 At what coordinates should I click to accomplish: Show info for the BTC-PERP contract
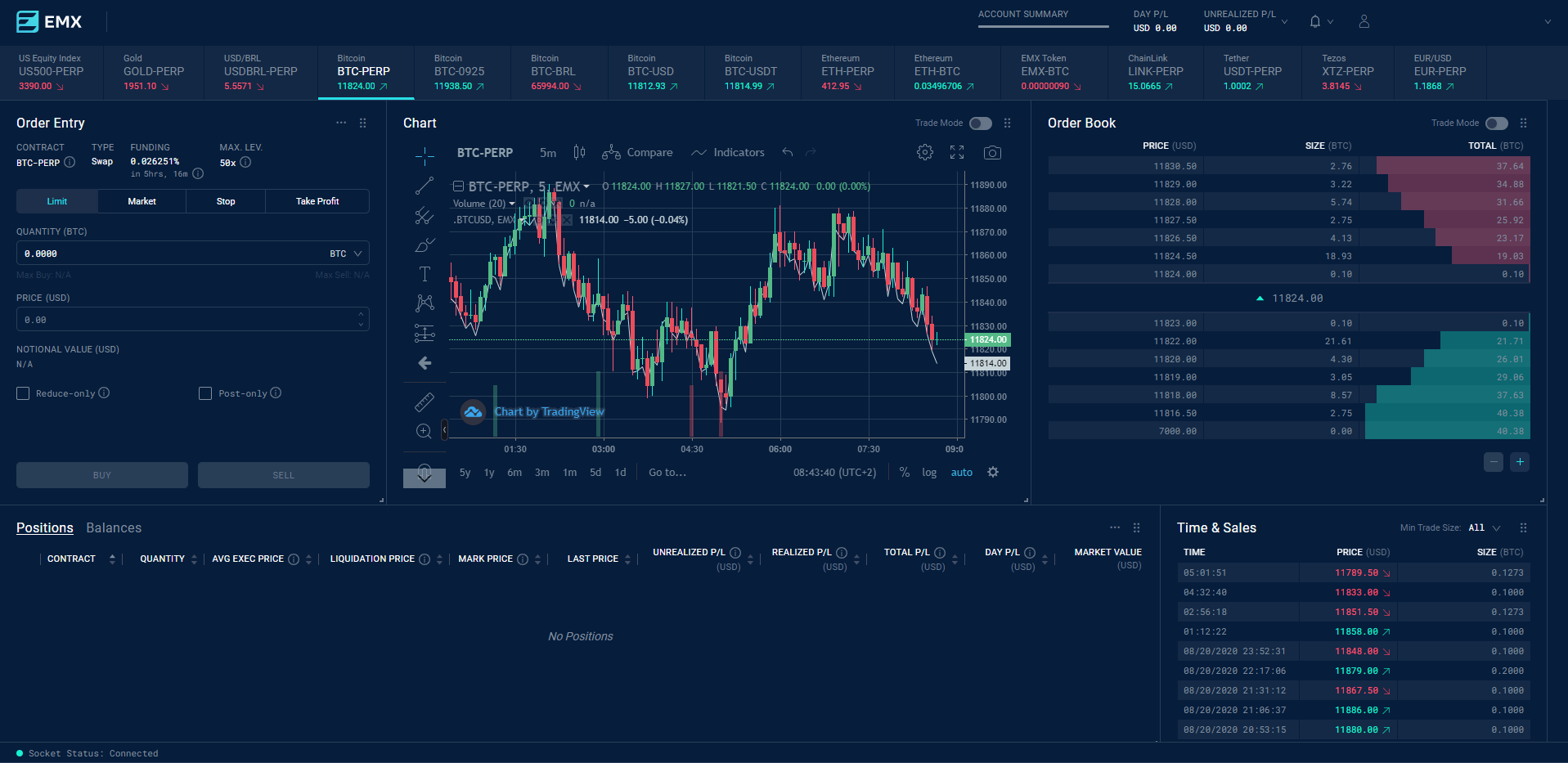pyautogui.click(x=70, y=162)
